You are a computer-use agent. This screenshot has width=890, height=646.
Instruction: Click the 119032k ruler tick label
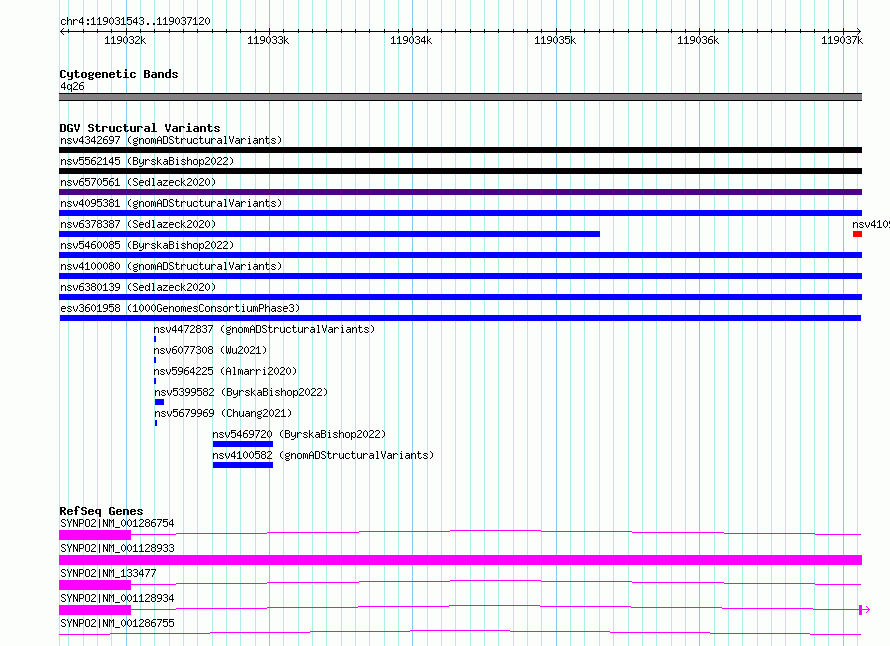(x=125, y=40)
